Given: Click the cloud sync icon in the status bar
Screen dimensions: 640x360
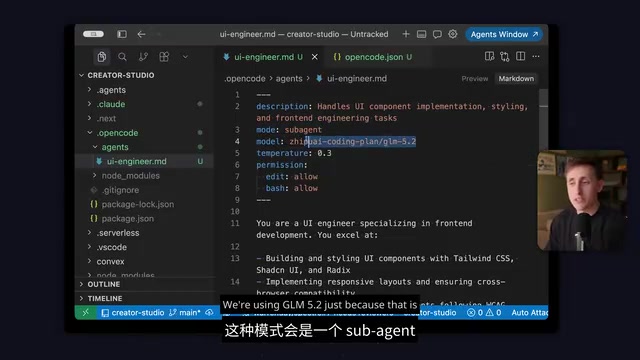Looking at the screenshot, I should click(209, 313).
